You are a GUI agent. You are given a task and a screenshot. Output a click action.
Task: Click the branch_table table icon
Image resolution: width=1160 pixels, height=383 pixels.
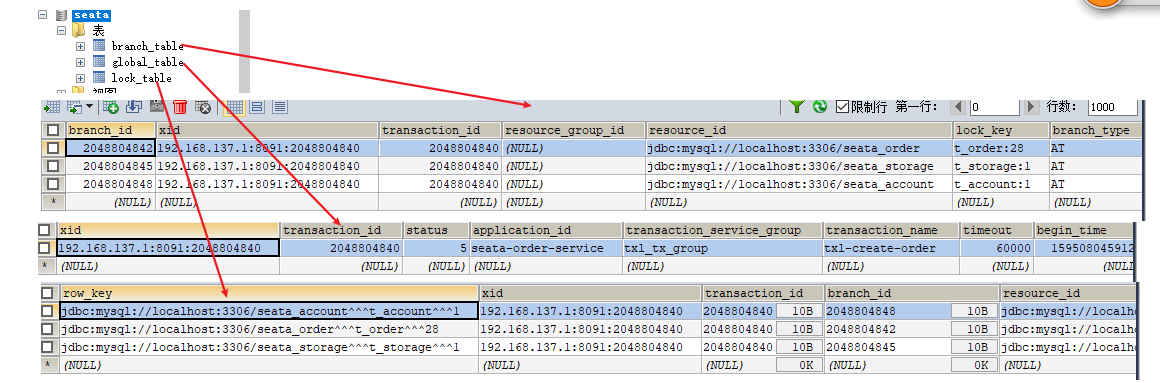pos(98,46)
